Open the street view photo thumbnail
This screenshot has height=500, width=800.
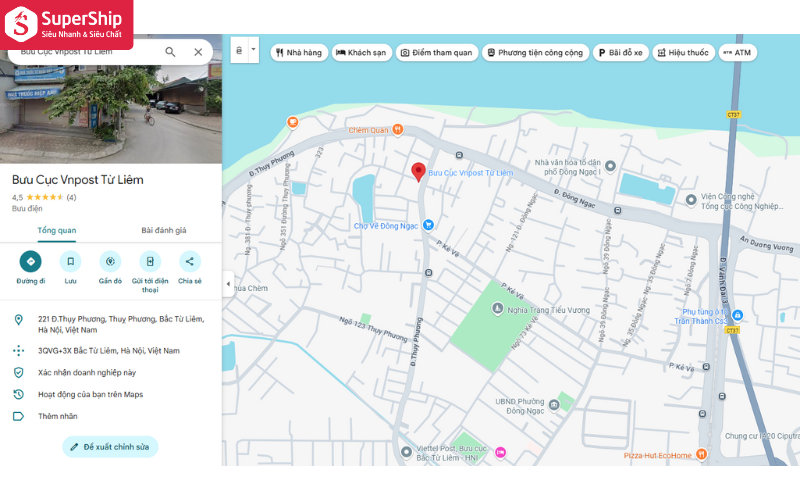(111, 113)
